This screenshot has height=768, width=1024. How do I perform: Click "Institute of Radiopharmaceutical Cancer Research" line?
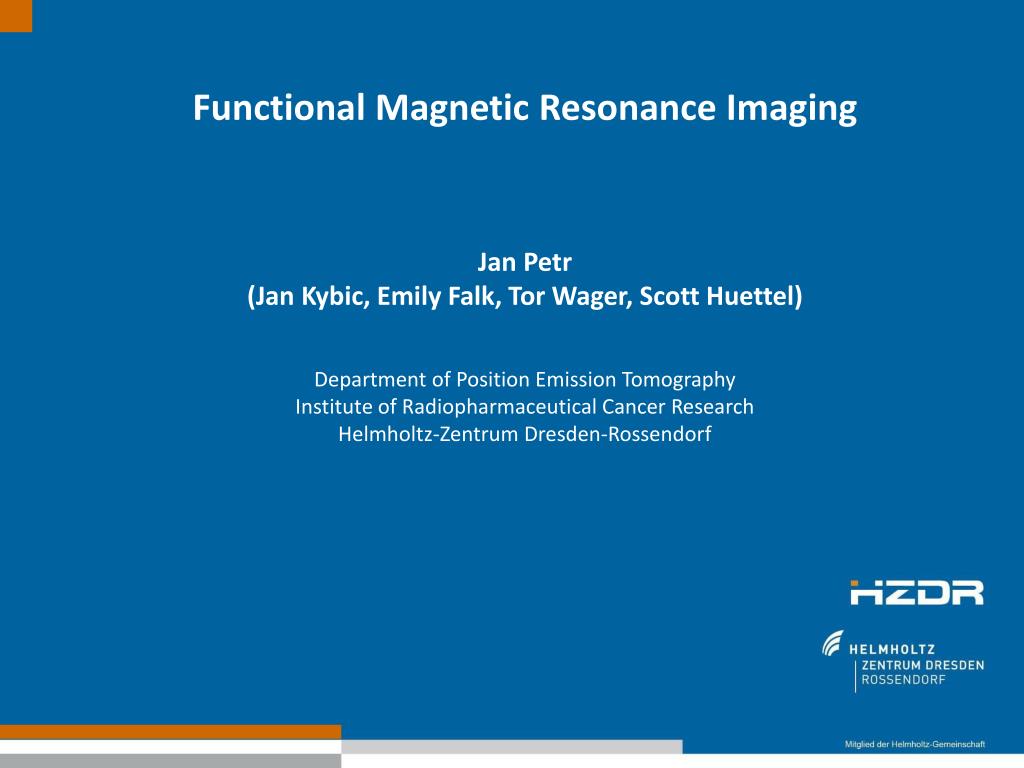tap(524, 407)
